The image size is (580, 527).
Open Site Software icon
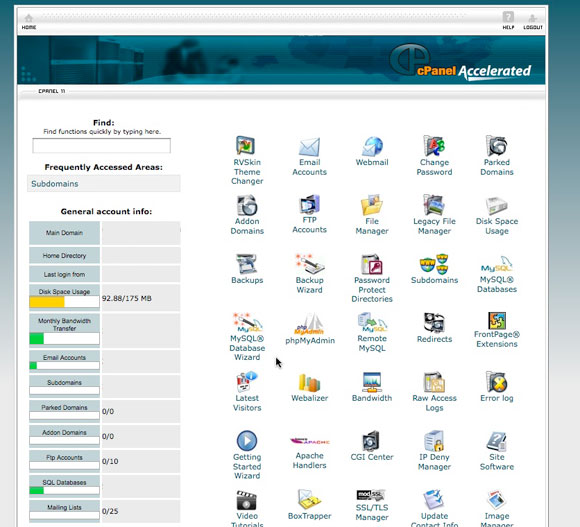pyautogui.click(x=496, y=441)
